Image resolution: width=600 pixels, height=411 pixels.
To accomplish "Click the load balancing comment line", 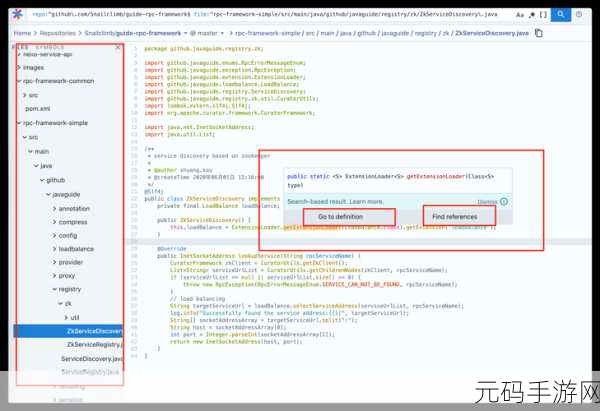I will [197, 299].
